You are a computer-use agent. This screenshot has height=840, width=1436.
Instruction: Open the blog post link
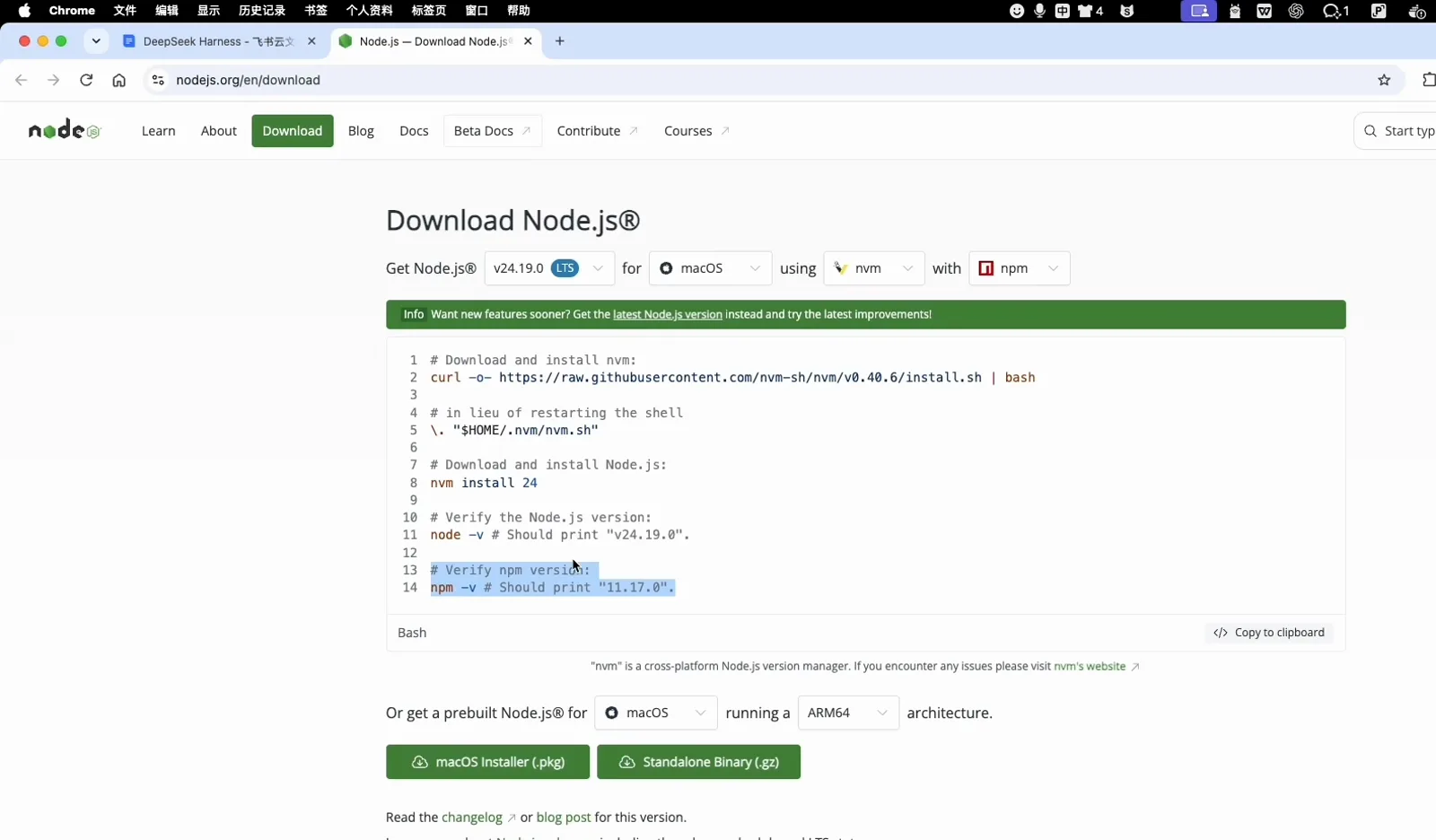564,818
